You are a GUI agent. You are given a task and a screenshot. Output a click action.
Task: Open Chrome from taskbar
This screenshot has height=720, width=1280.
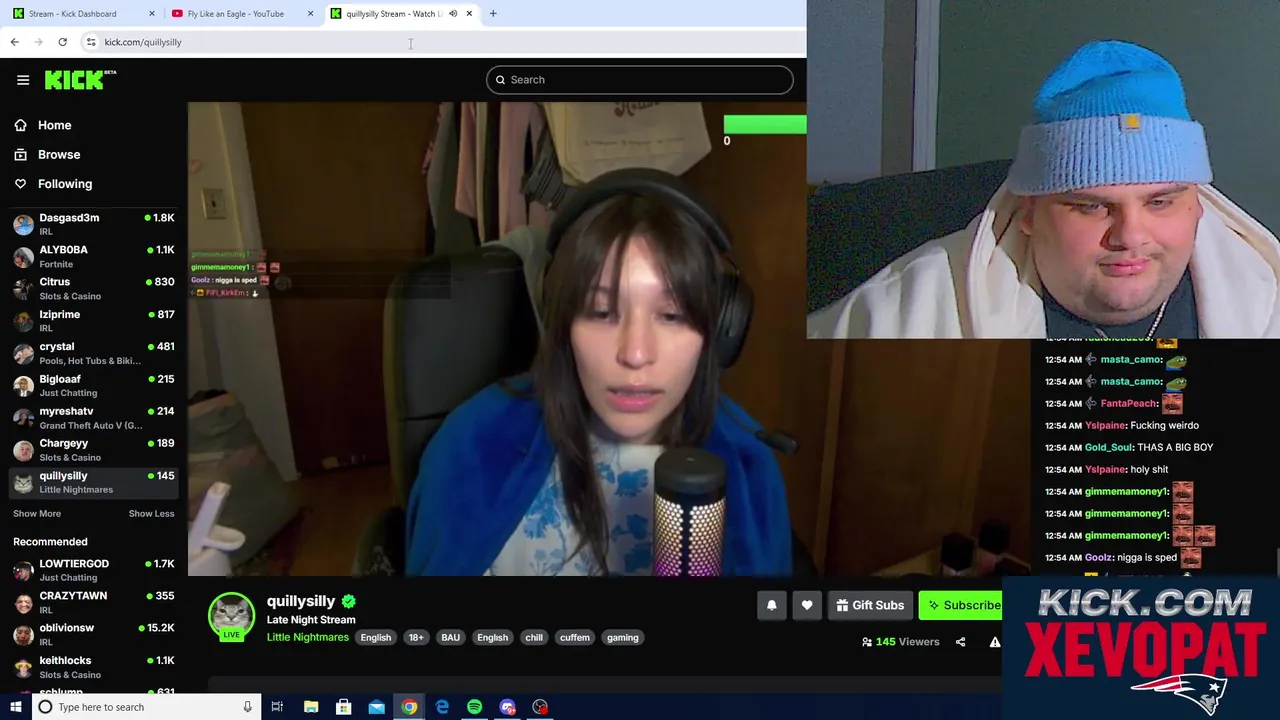[409, 707]
